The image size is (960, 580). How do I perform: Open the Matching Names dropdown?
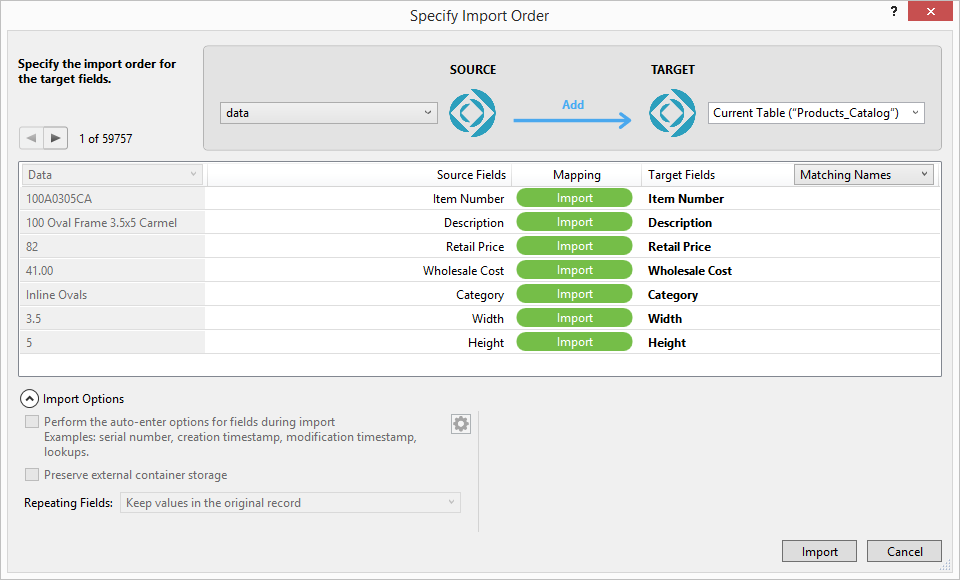point(864,175)
